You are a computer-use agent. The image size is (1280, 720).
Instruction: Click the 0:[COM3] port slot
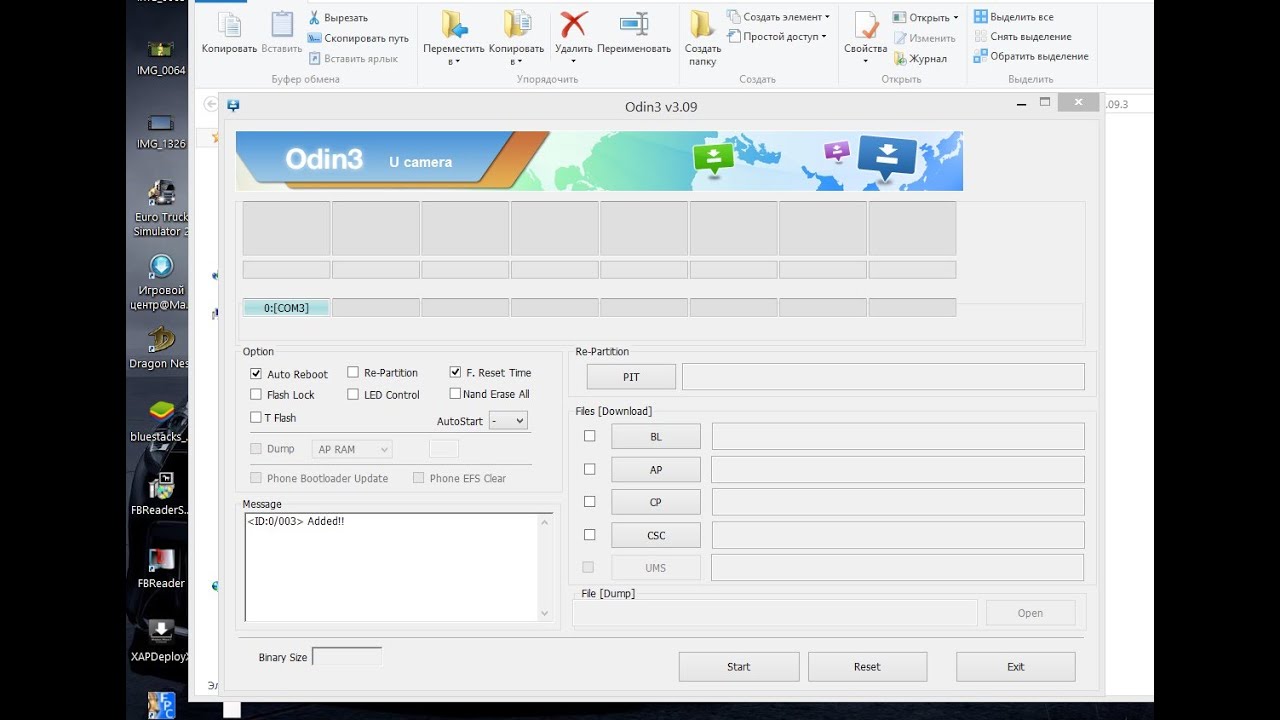[286, 308]
